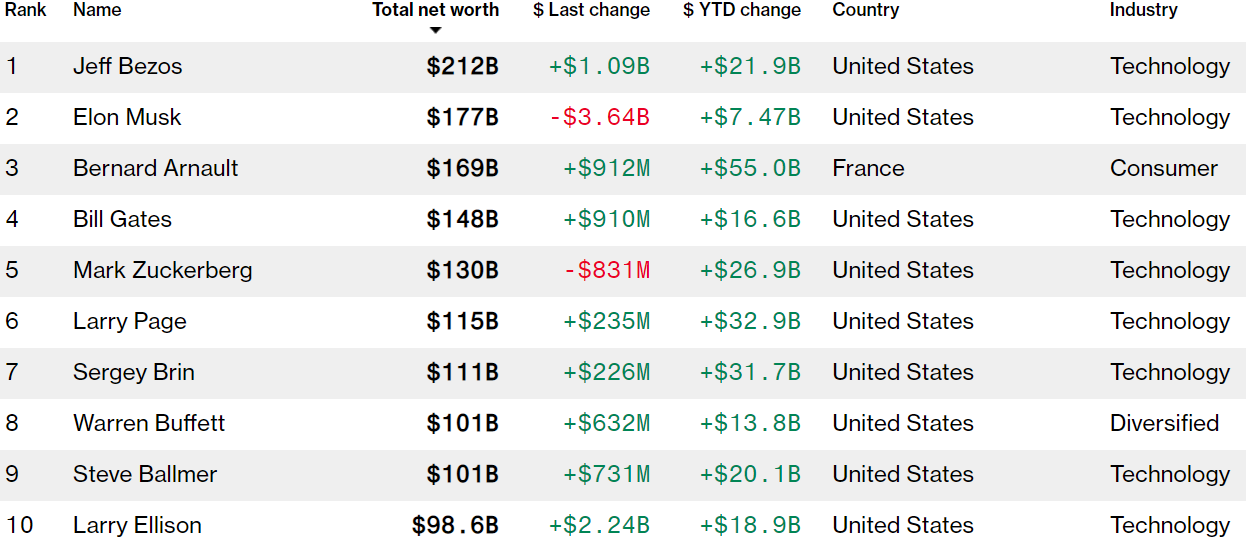This screenshot has height=539, width=1246.
Task: Open Mark Zuckerberg profile
Action: click(x=162, y=271)
